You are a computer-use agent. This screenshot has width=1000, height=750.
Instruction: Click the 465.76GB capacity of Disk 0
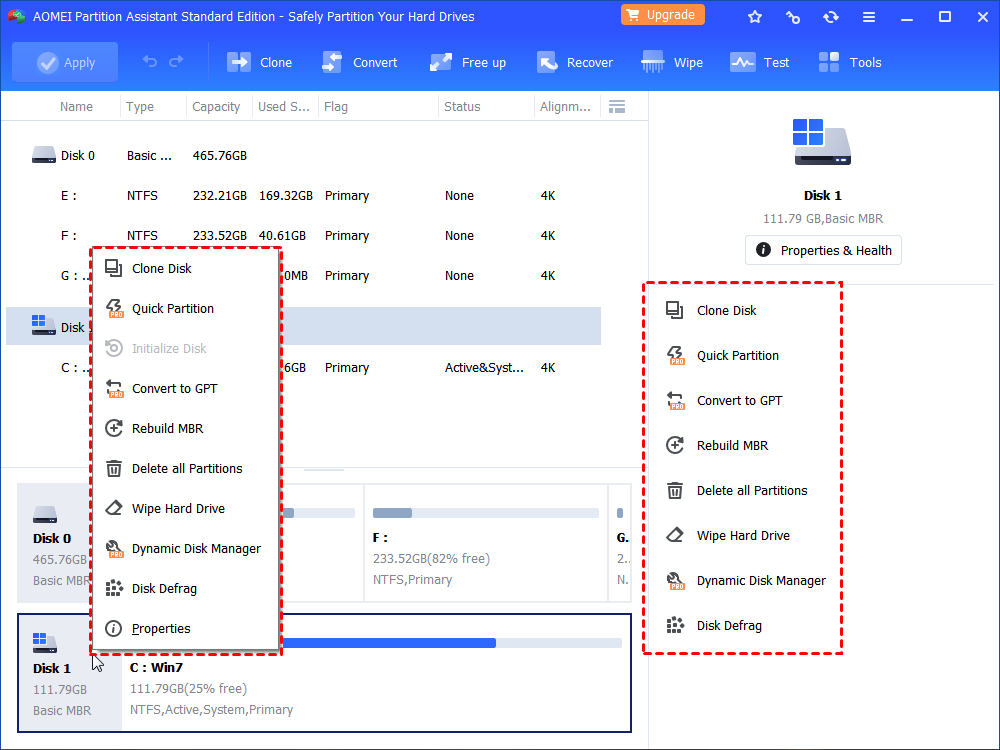[219, 156]
